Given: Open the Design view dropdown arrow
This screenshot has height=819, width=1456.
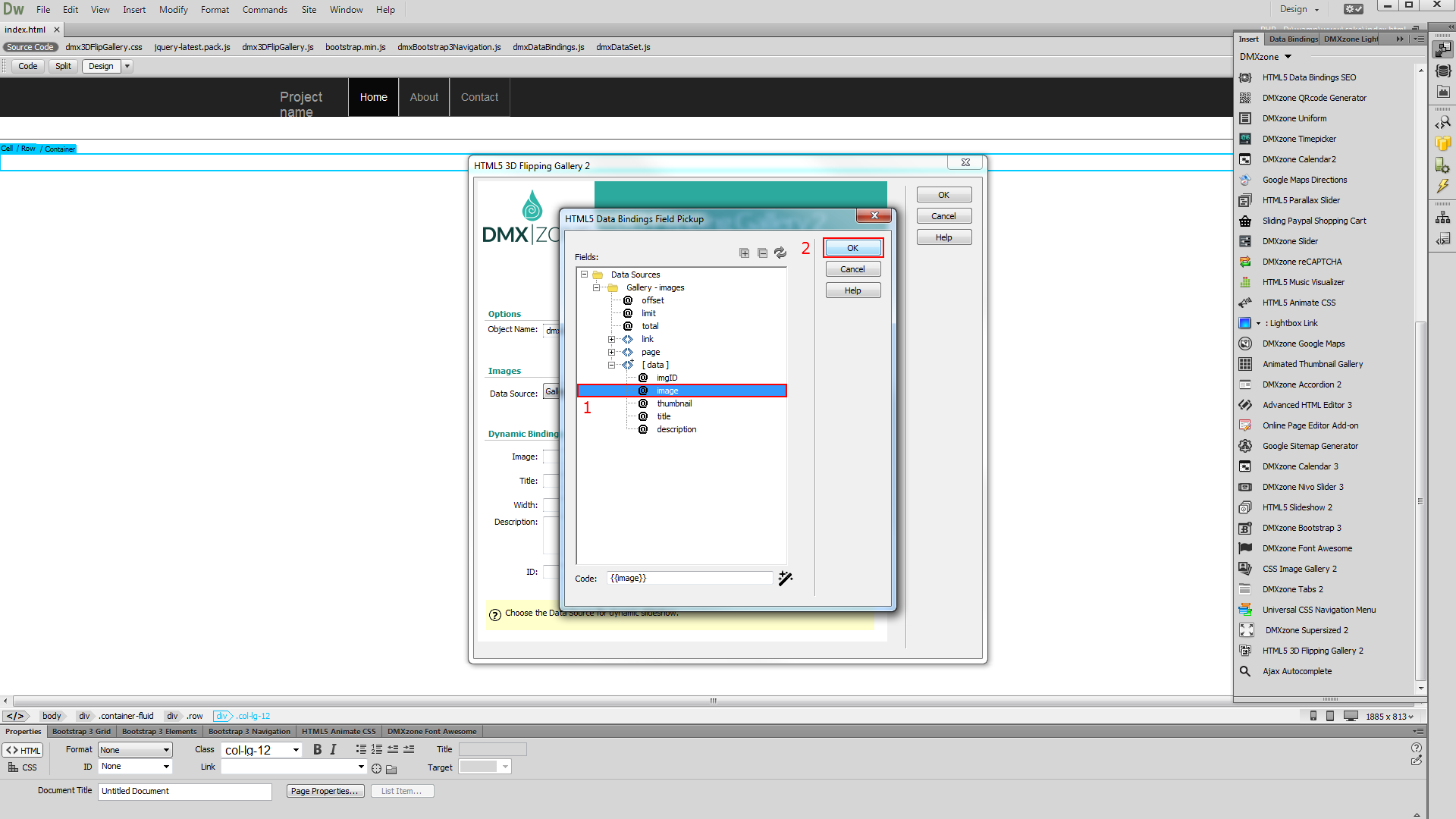Looking at the screenshot, I should pos(127,66).
